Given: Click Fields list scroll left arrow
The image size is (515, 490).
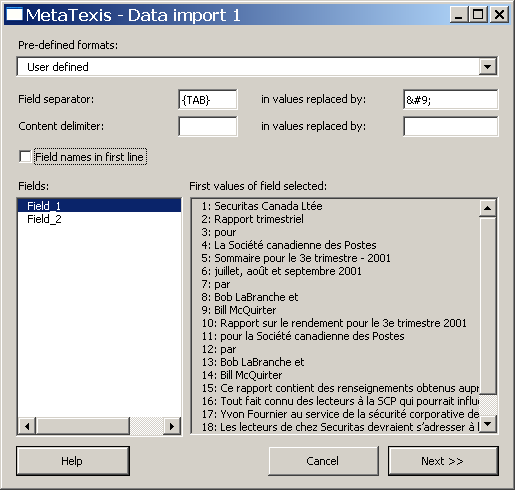Looking at the screenshot, I should coord(27,426).
